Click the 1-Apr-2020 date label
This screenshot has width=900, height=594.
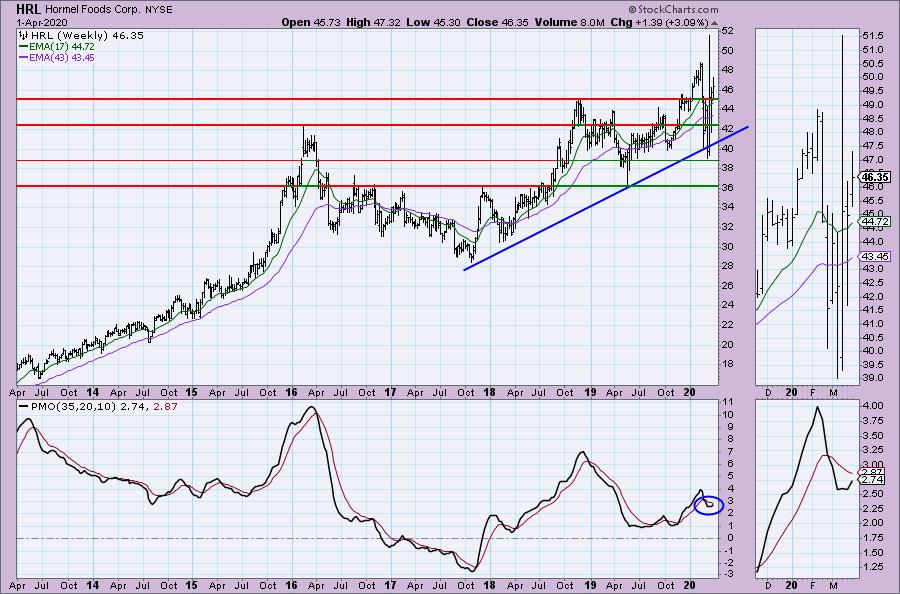42,22
